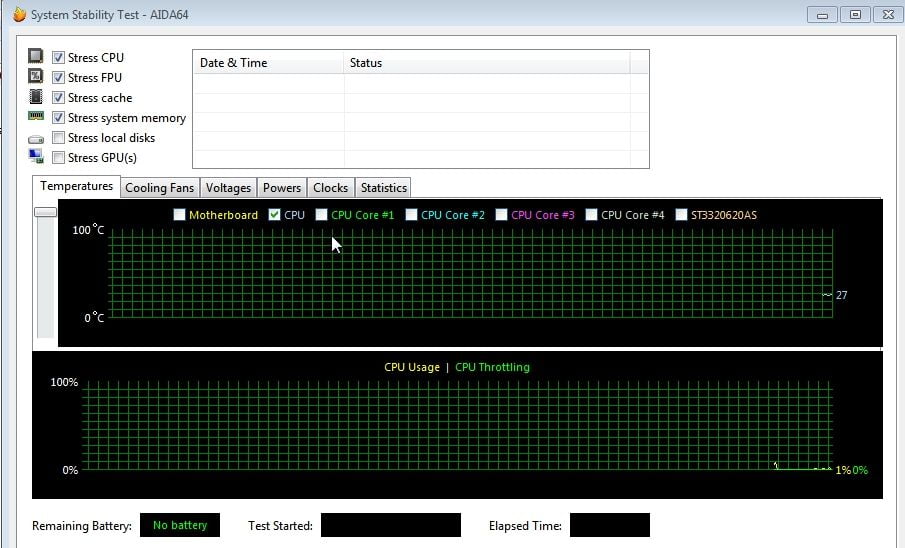Click the FPU percent icon beside Stress FPU
Viewport: 905px width, 548px height.
point(36,76)
